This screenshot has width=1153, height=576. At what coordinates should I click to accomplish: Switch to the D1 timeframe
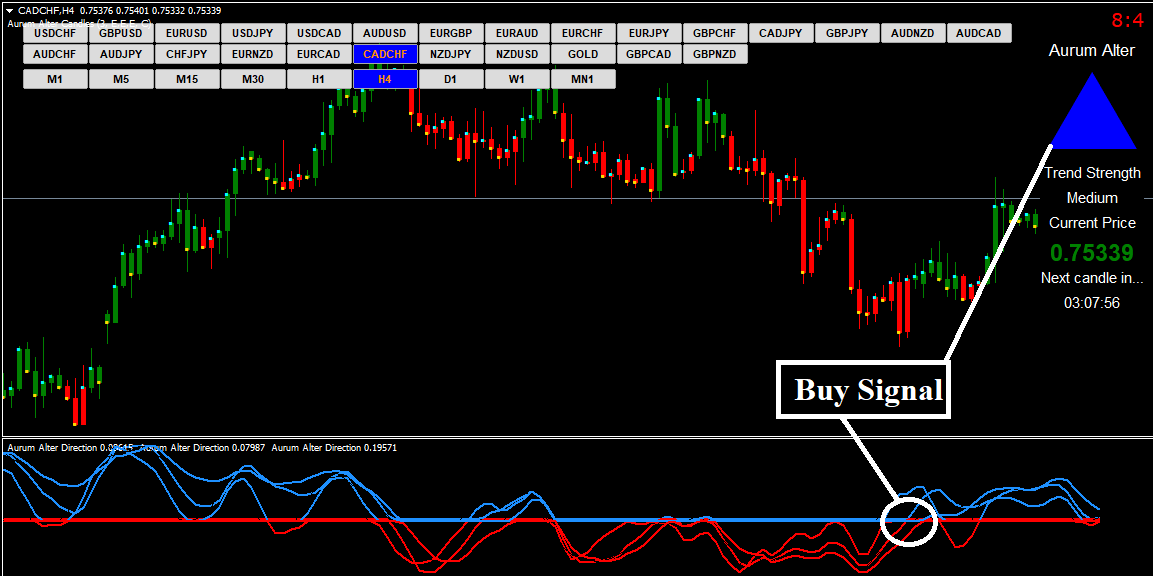coord(451,79)
